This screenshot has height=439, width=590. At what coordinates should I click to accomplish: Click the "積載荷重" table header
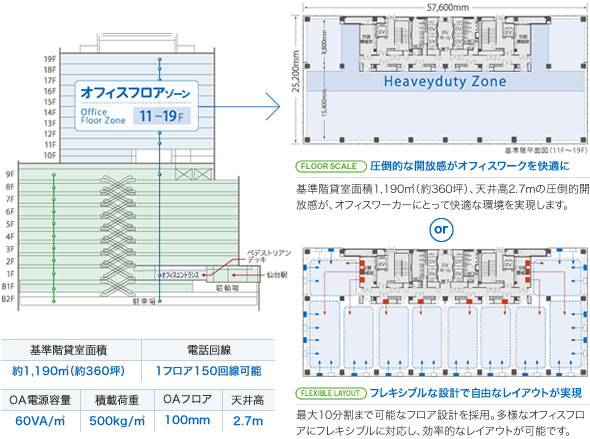pos(117,400)
